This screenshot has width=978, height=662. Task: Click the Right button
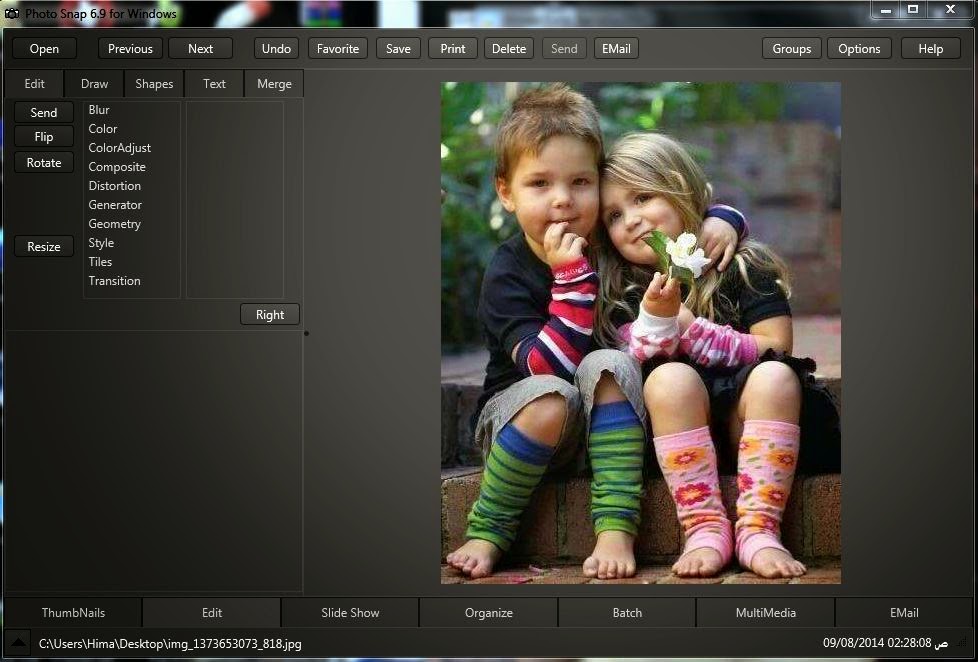click(x=269, y=314)
